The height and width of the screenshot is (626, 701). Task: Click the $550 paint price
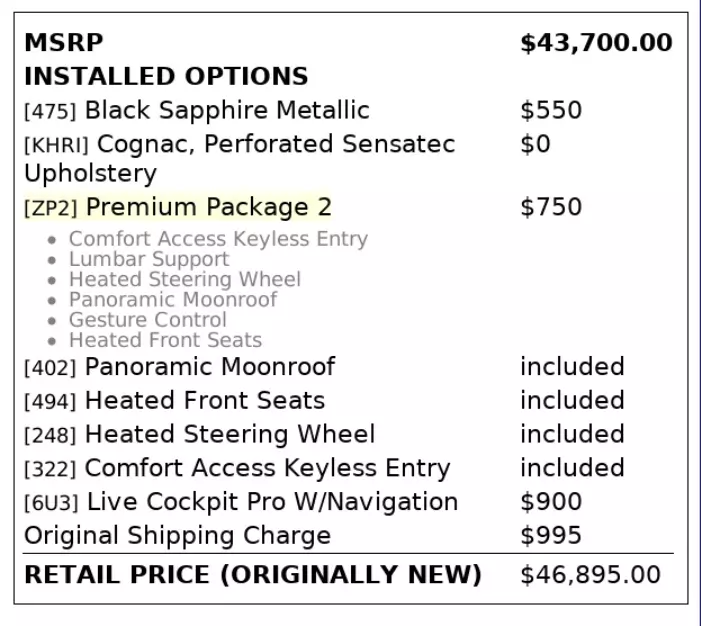coord(550,110)
